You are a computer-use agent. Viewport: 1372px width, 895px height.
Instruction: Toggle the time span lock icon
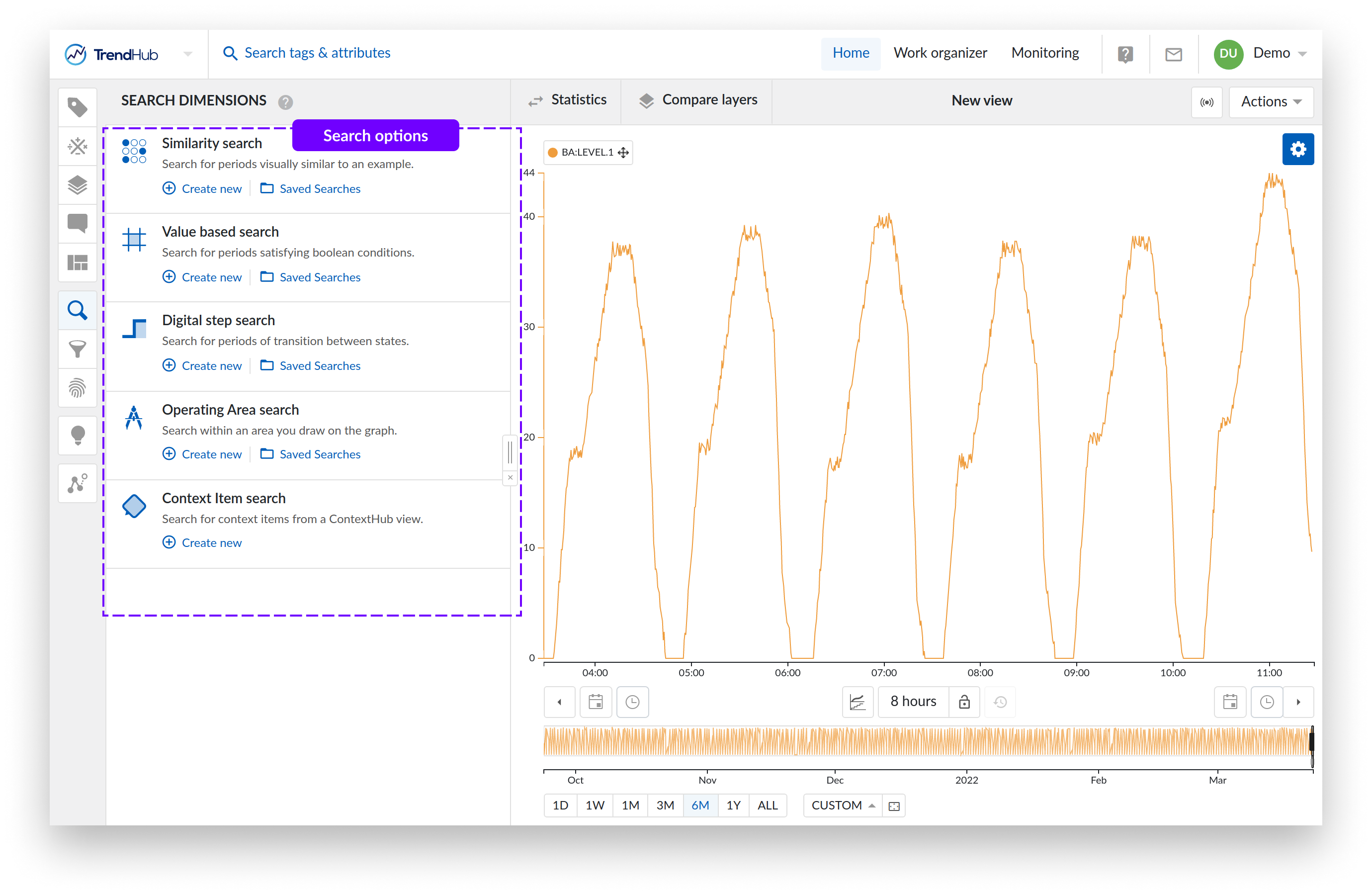pyautogui.click(x=964, y=702)
